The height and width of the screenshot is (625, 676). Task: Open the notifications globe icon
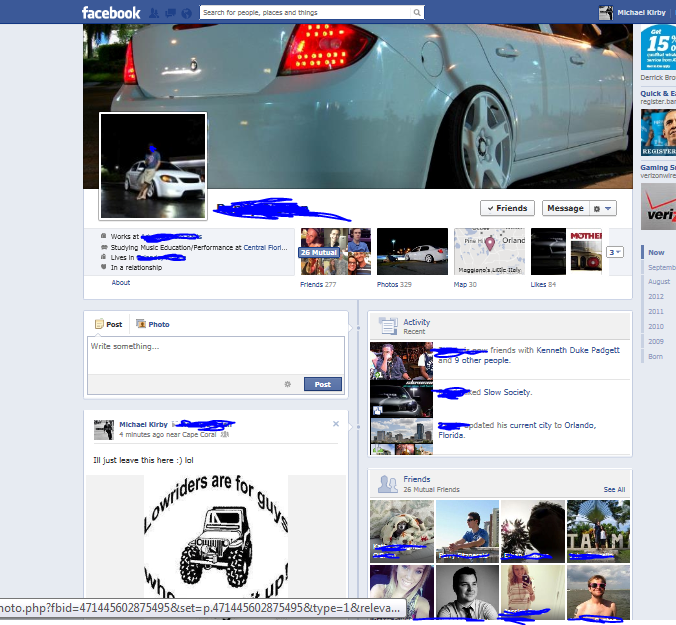point(186,13)
